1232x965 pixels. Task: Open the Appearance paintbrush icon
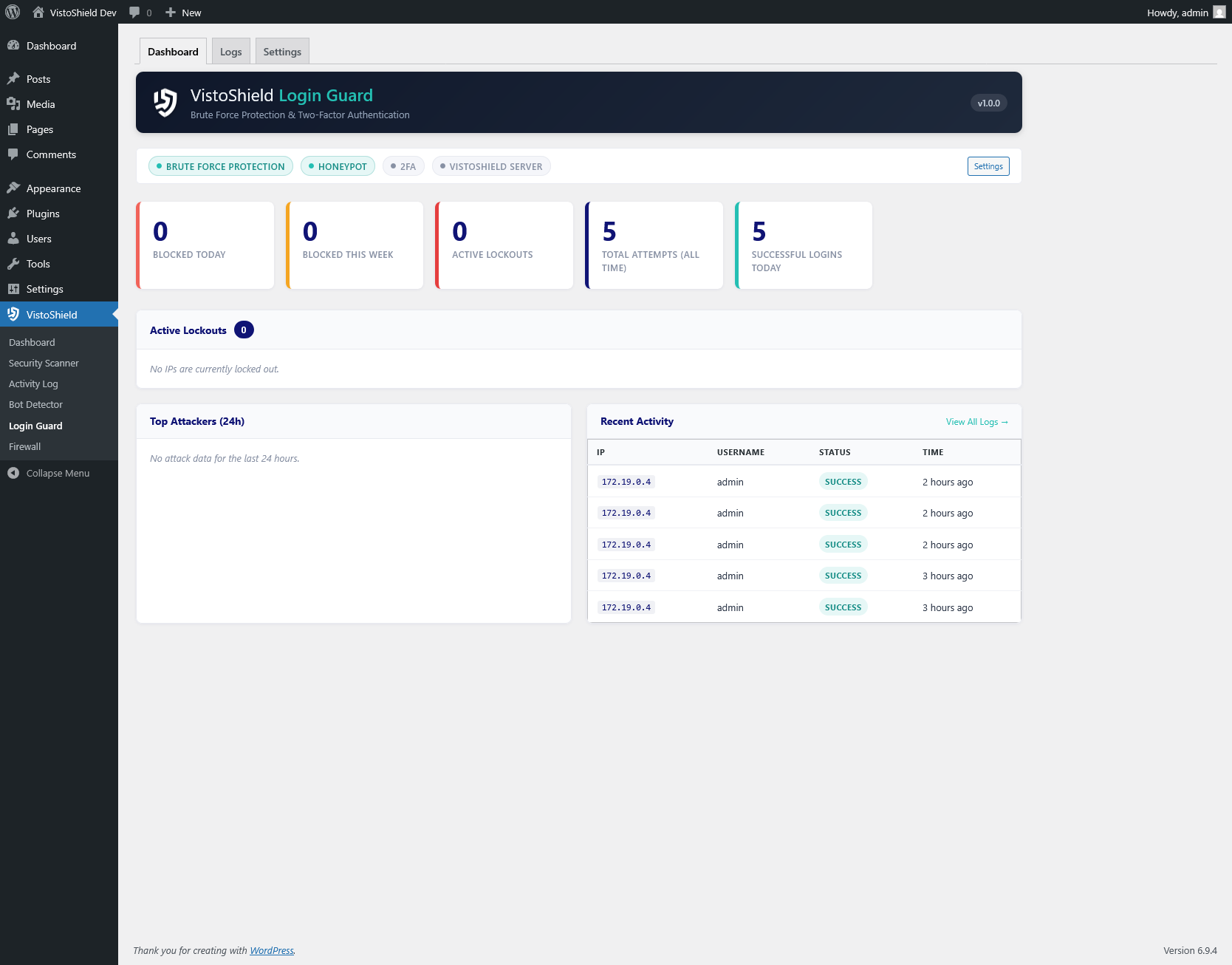[x=15, y=188]
